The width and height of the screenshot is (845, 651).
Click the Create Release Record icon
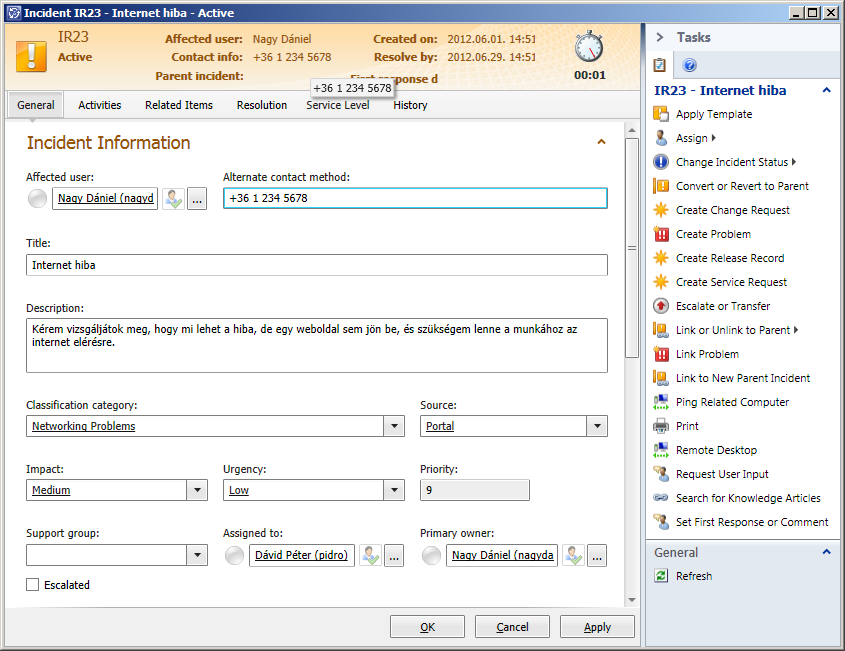661,258
